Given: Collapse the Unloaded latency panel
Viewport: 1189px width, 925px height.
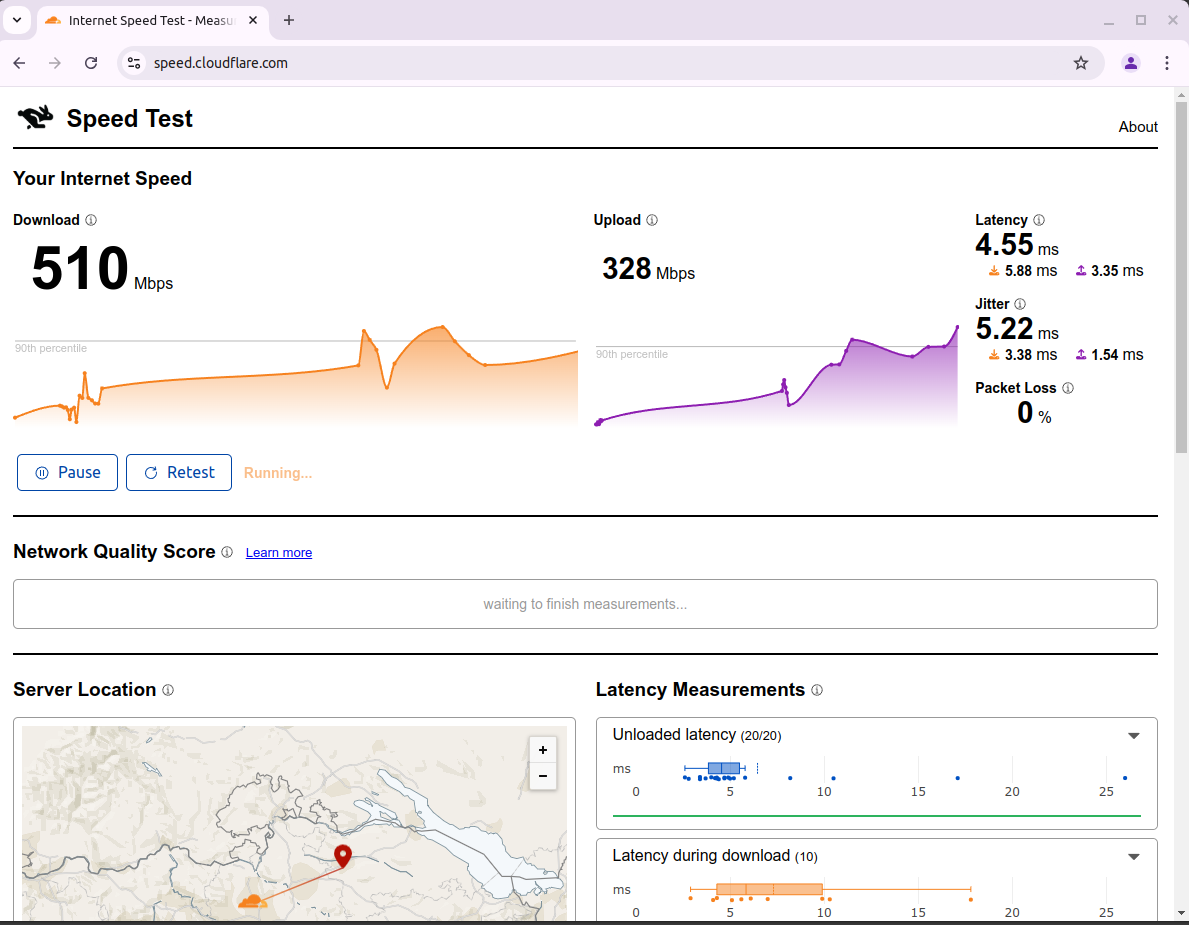Looking at the screenshot, I should 1133,736.
